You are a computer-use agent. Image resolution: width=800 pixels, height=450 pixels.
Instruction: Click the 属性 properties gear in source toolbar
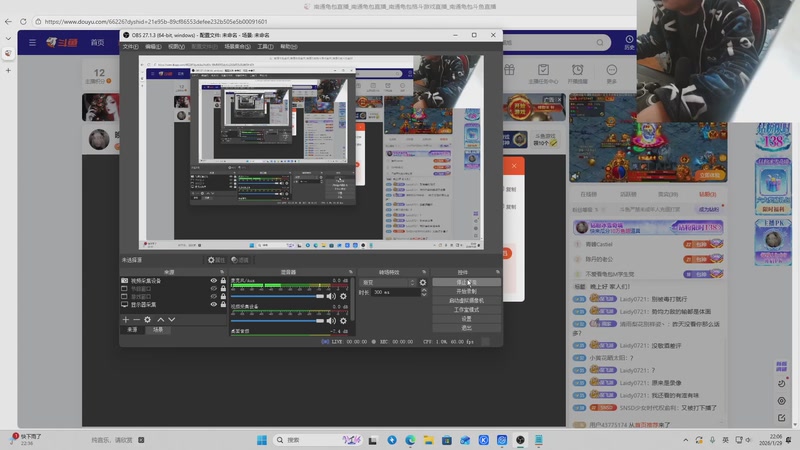[216, 260]
